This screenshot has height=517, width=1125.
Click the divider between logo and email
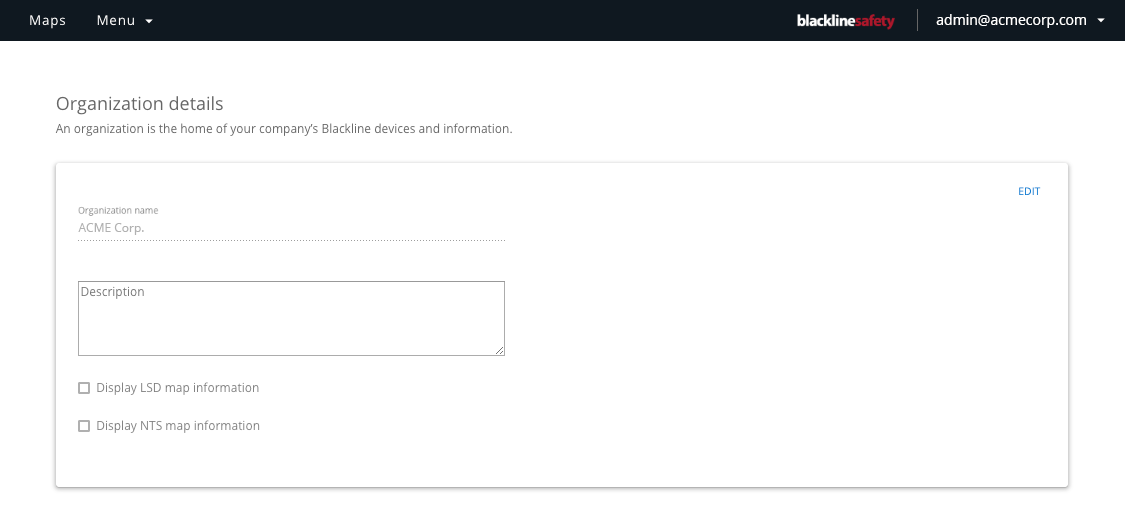(x=917, y=20)
